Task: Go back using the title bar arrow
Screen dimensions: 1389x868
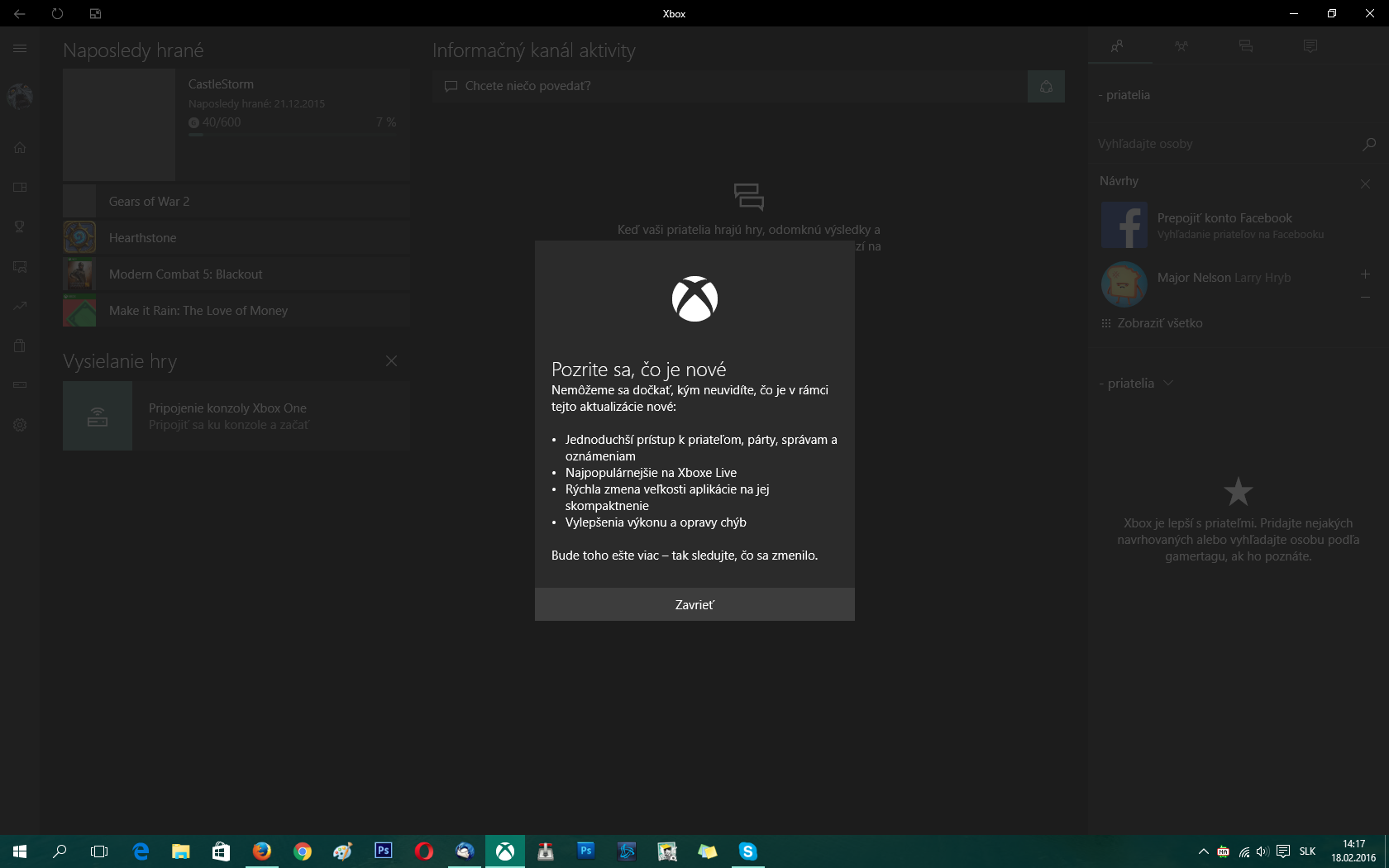Action: (19, 13)
